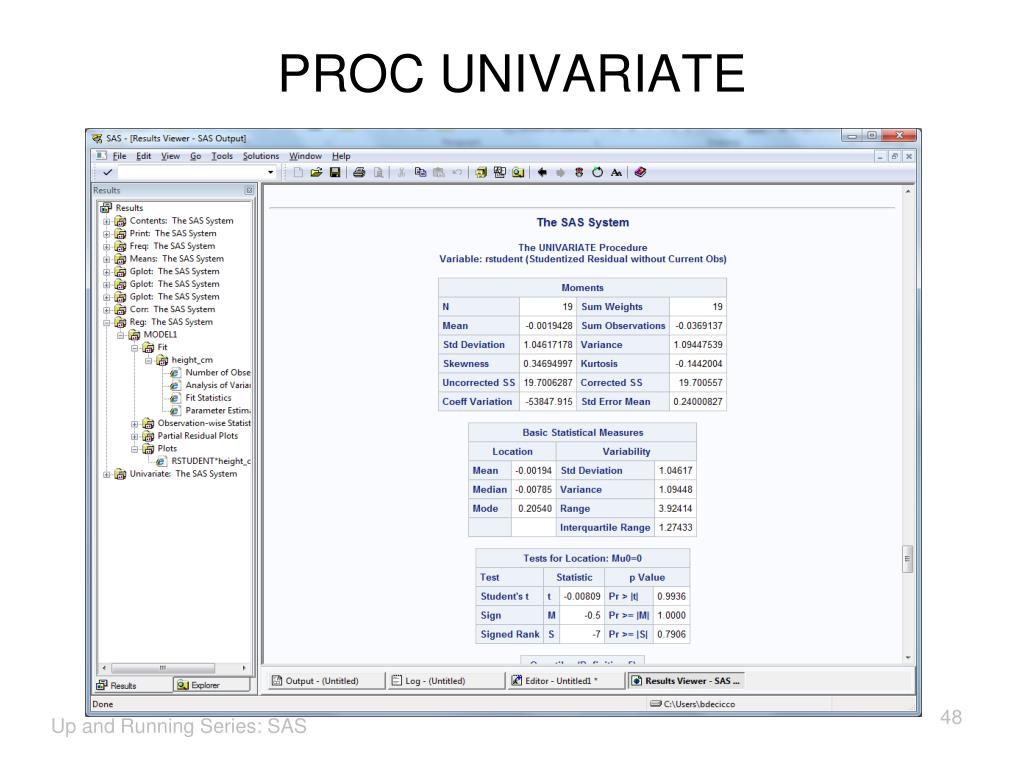
Task: Click the Save floppy disk icon
Action: [335, 172]
